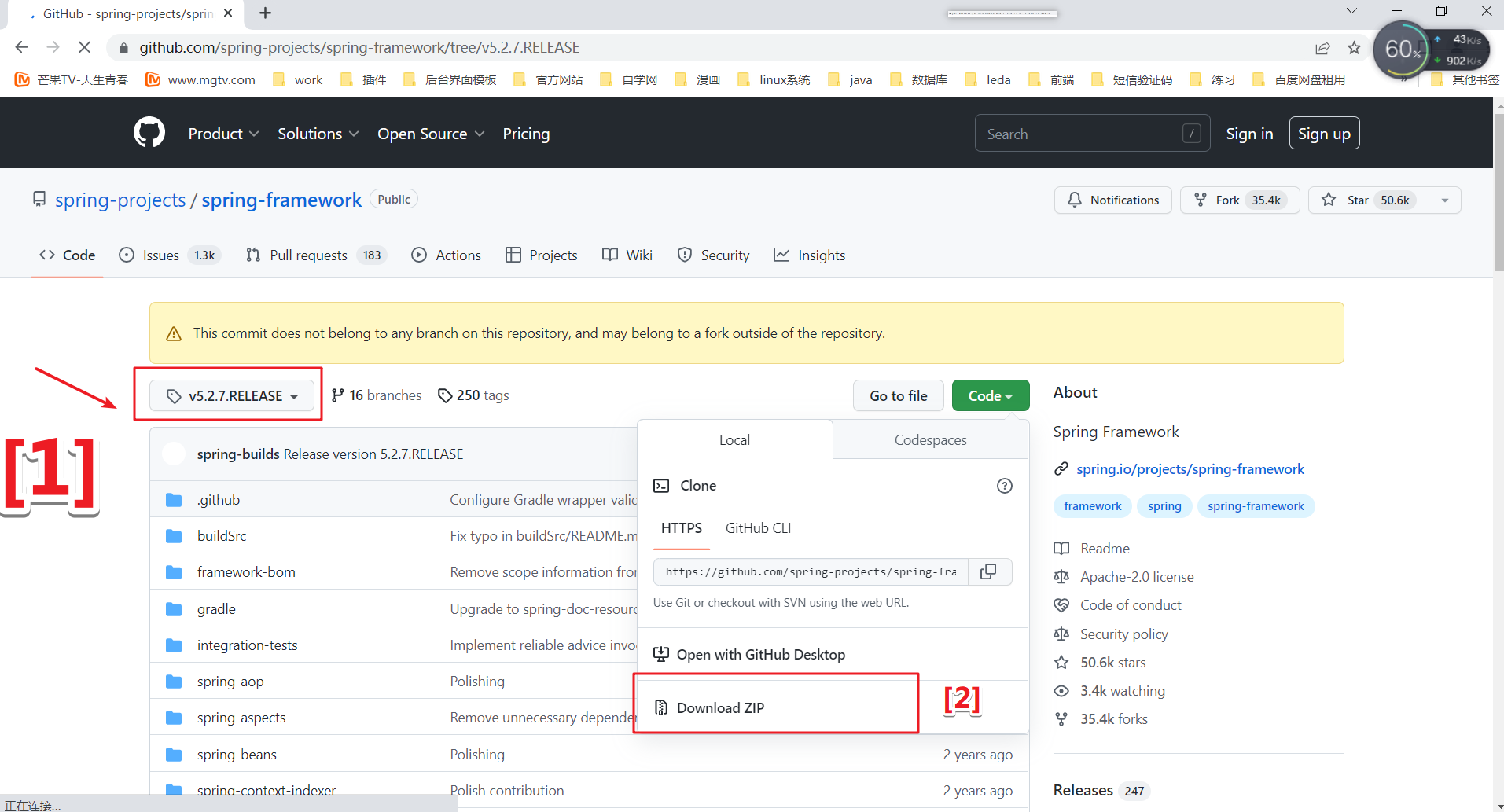Open the Actions tab

446,255
